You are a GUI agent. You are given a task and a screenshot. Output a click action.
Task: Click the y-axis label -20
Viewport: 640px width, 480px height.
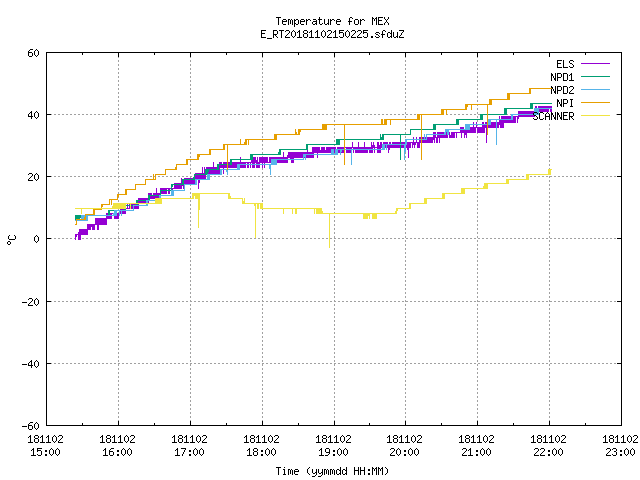pos(31,302)
